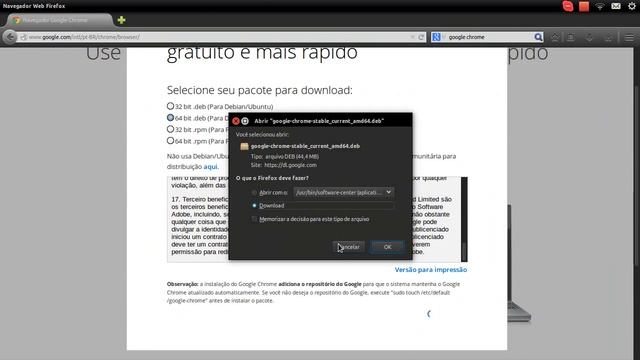Click 'Selecione seu pacote para download:' heading

coord(260,90)
